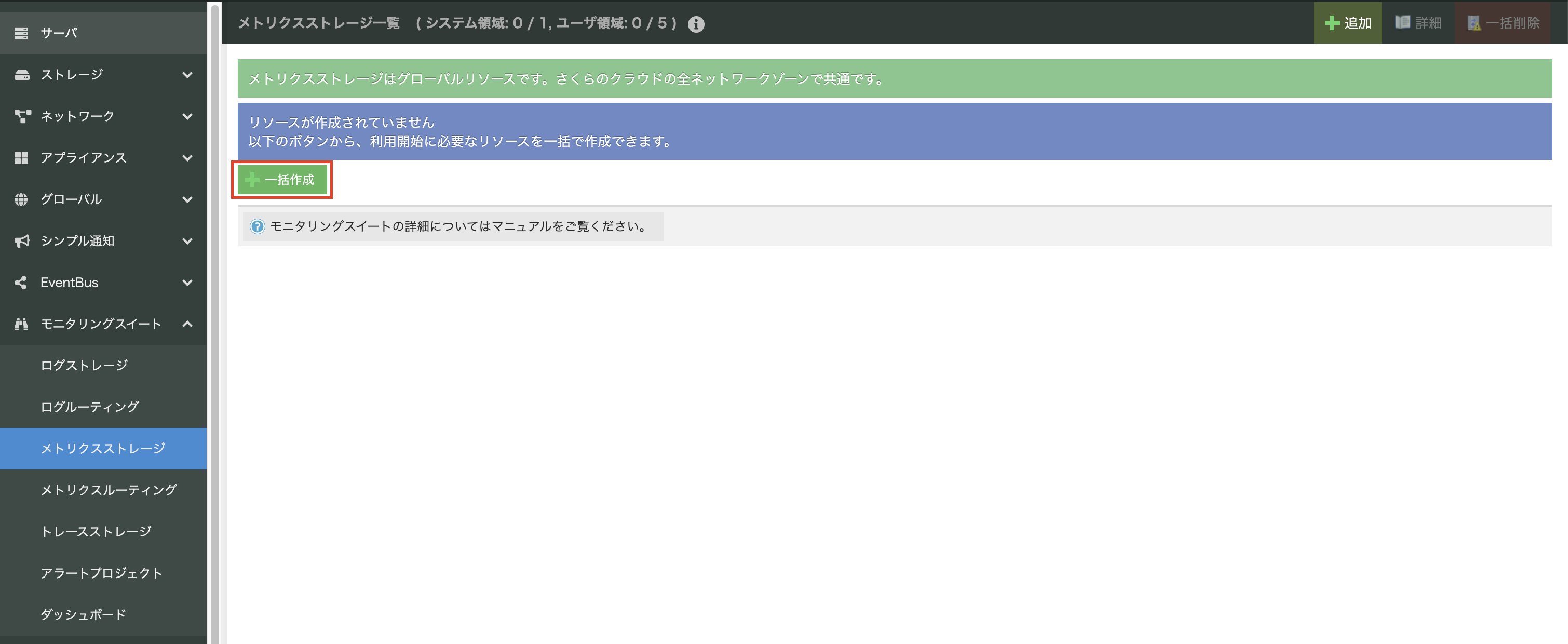Click the green global resource notice banner
Screen dimensions: 1568x644
coord(895,78)
